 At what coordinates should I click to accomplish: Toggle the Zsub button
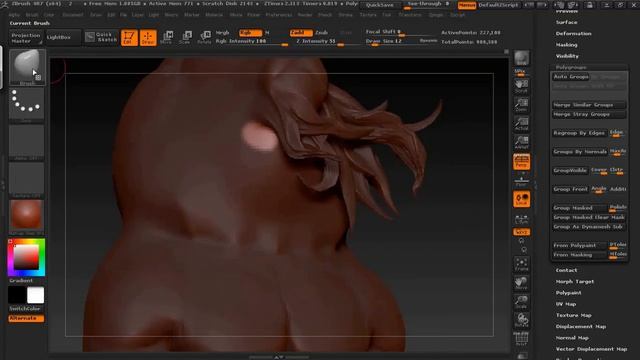322,33
